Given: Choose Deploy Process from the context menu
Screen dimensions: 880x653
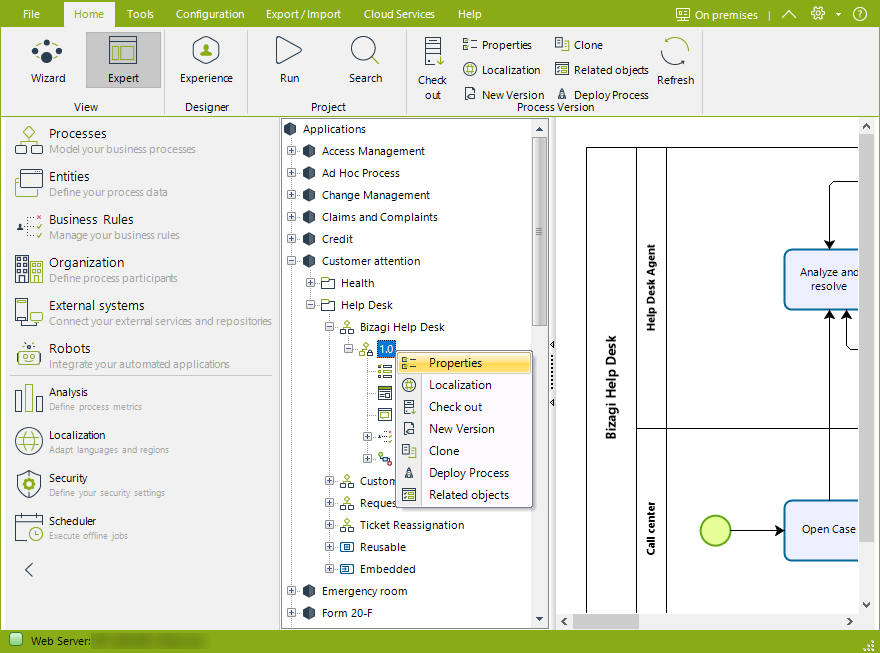Looking at the screenshot, I should [464, 473].
